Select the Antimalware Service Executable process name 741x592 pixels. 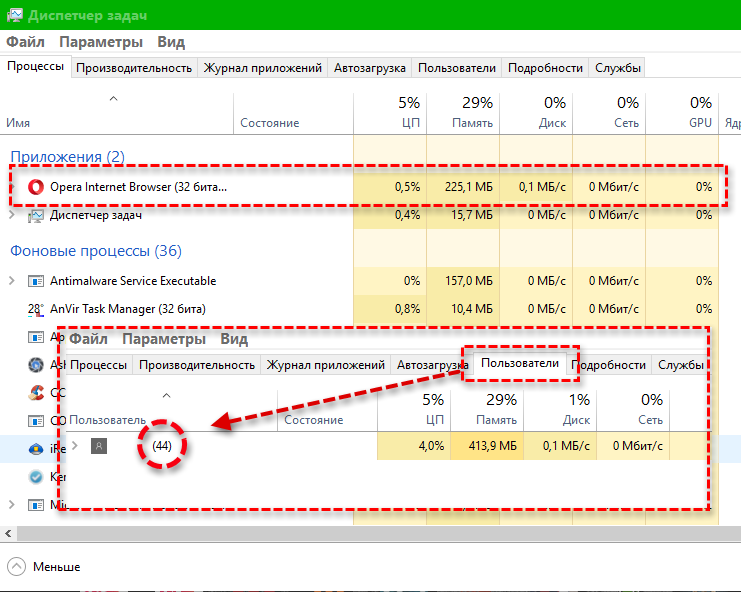pos(133,281)
